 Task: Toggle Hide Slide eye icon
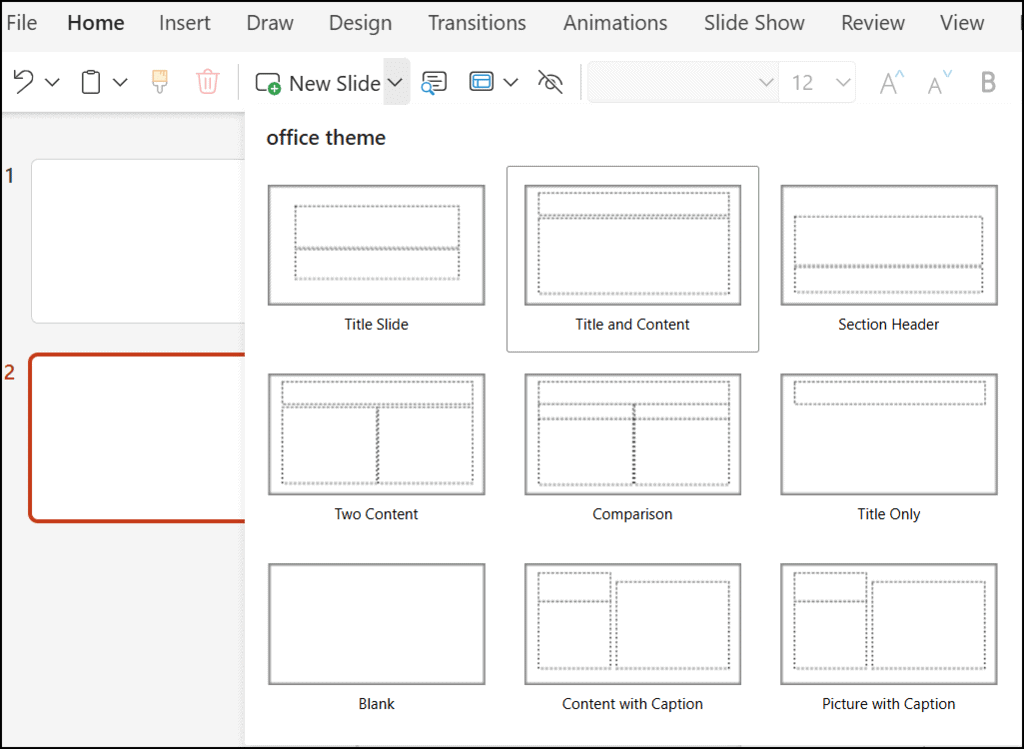click(x=550, y=82)
